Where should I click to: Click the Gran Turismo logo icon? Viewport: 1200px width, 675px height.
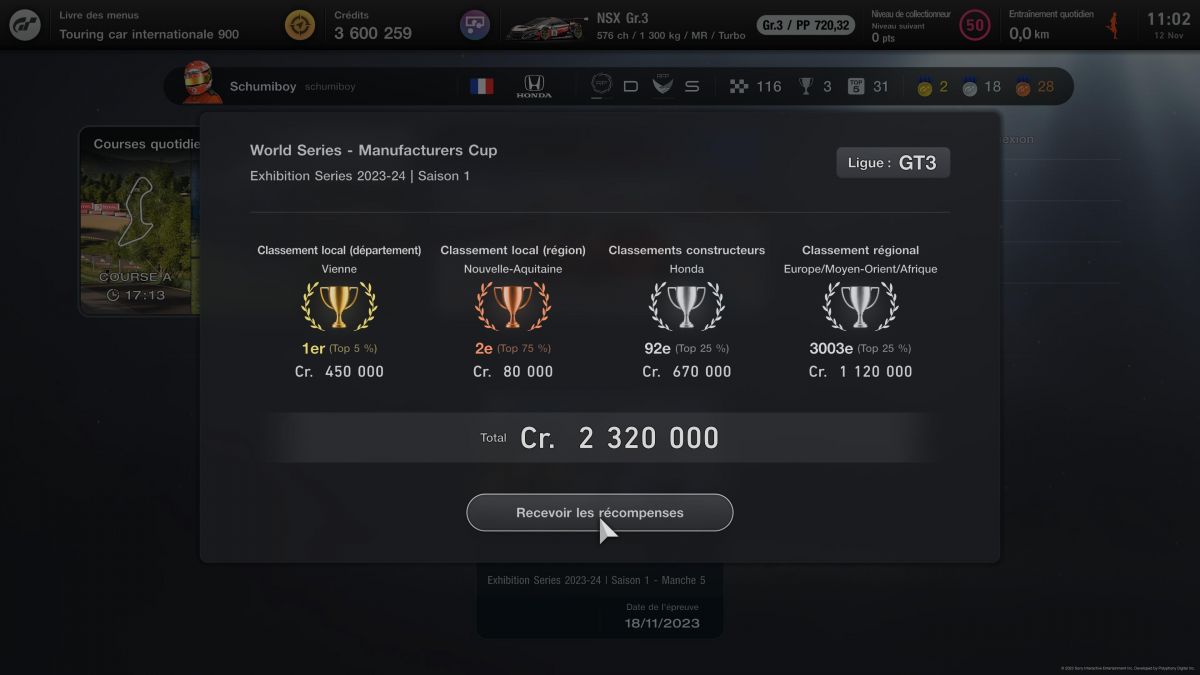coord(25,25)
